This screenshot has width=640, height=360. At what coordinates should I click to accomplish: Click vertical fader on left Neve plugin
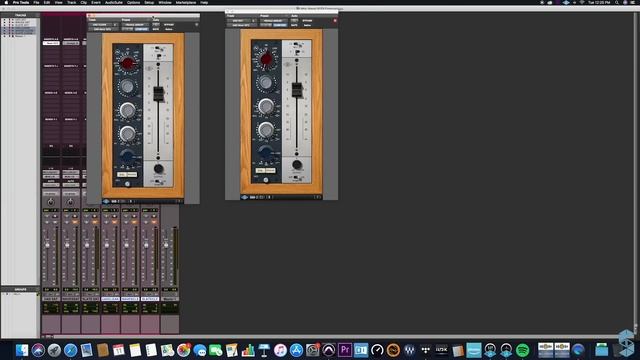pyautogui.click(x=158, y=93)
